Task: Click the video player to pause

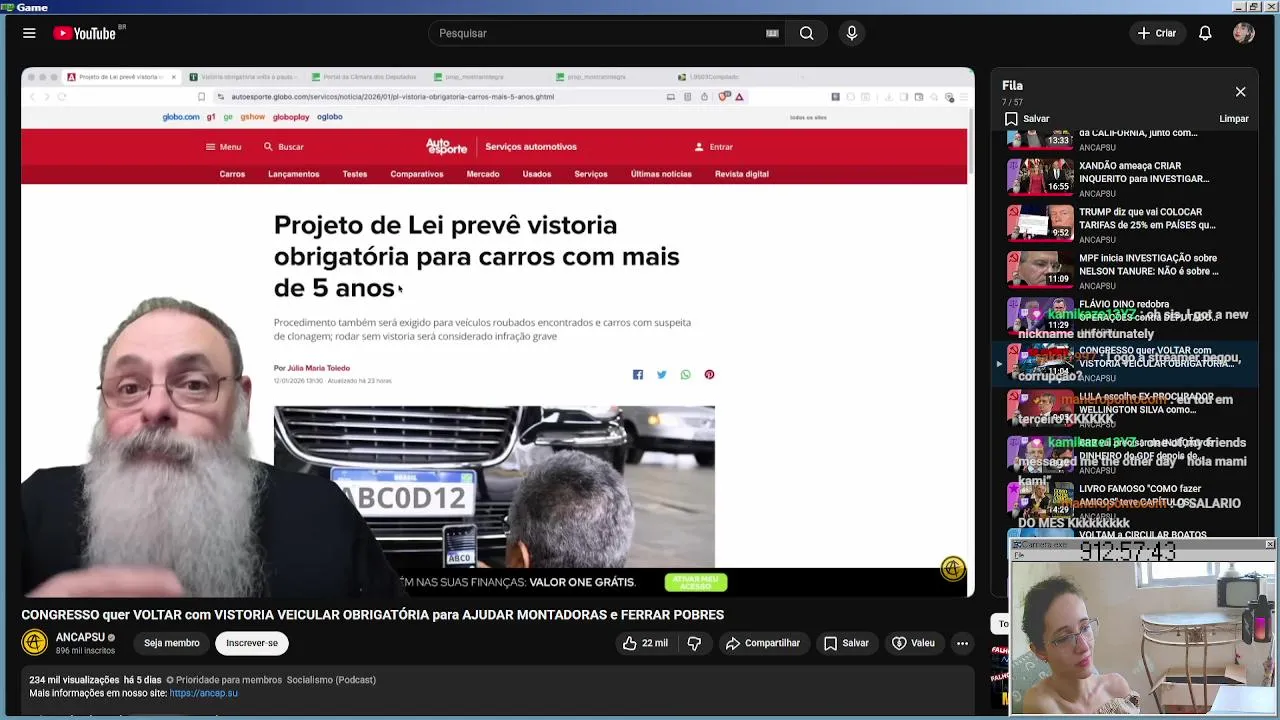Action: [x=497, y=332]
